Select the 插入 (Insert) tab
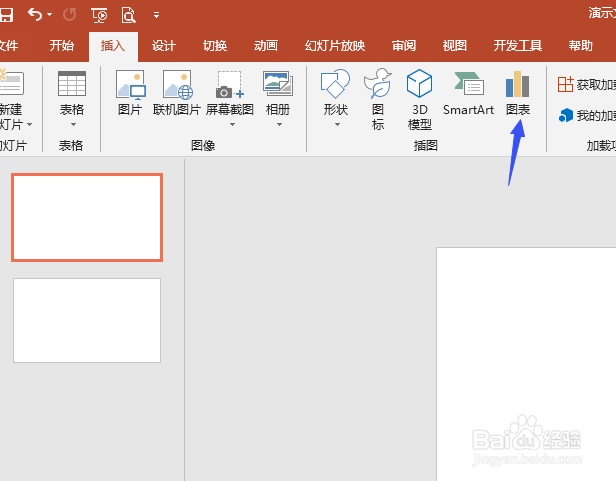The image size is (616, 481). (113, 46)
